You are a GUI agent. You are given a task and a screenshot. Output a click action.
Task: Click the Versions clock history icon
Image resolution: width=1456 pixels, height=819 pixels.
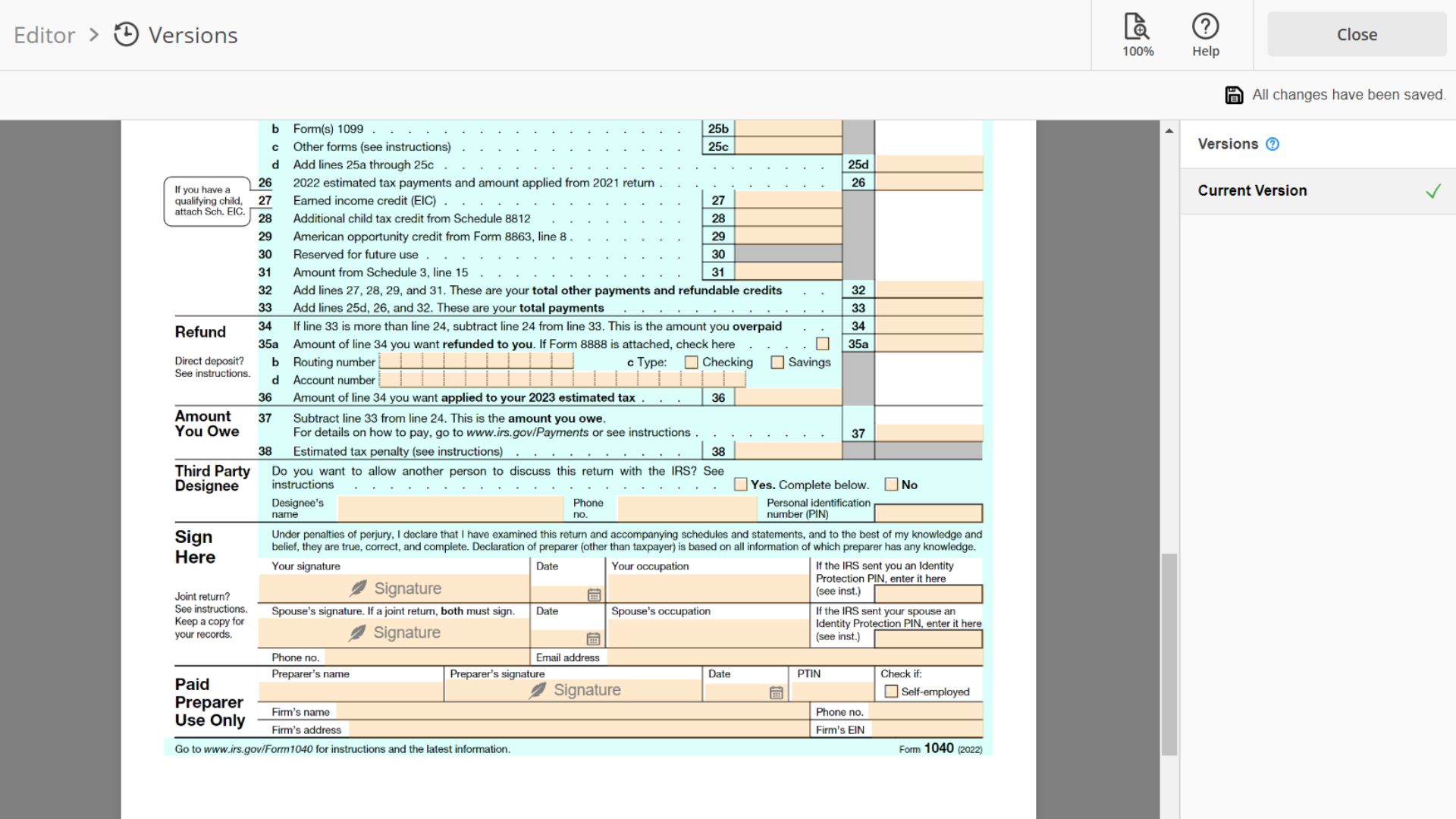tap(126, 35)
